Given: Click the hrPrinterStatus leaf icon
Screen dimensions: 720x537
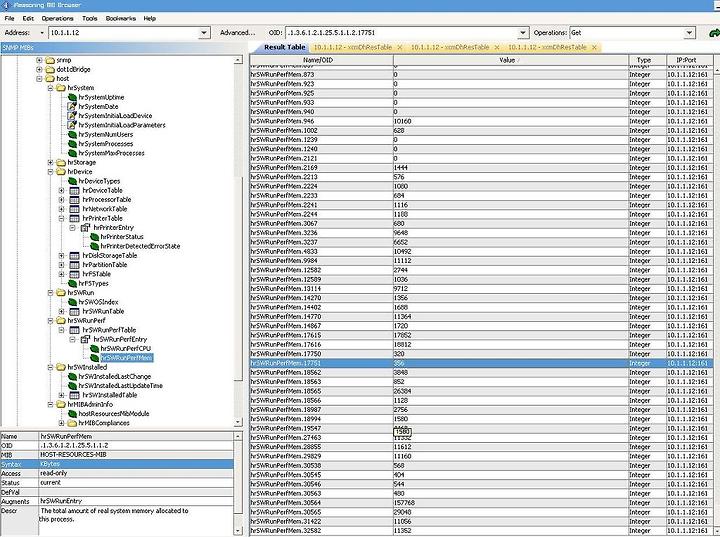Looking at the screenshot, I should click(95, 237).
